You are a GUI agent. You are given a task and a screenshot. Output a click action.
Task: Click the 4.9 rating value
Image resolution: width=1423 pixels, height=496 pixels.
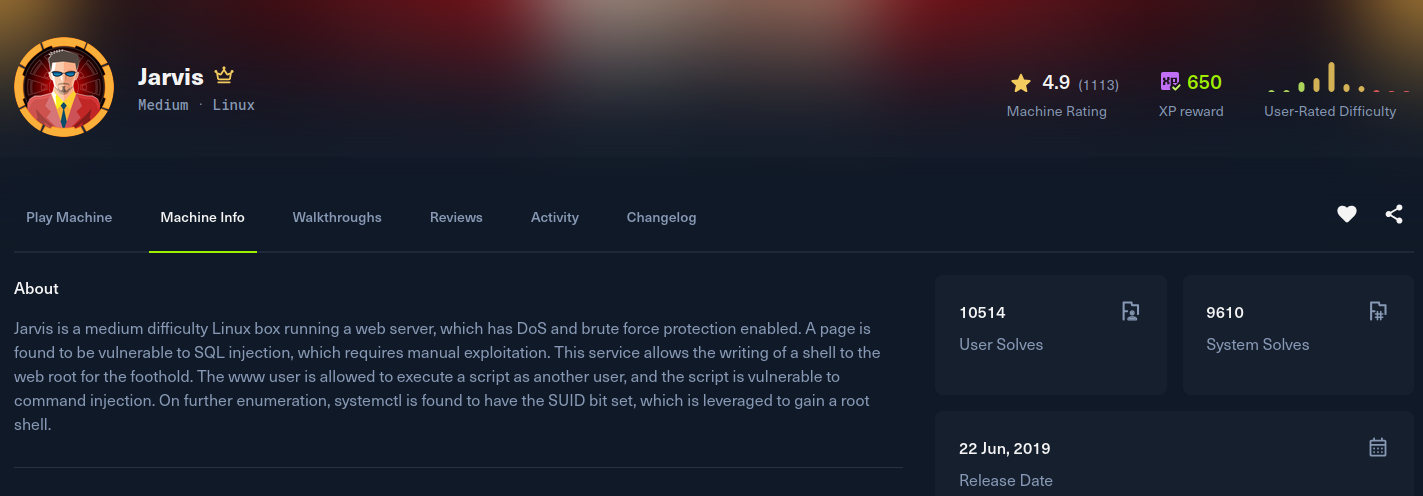1056,83
